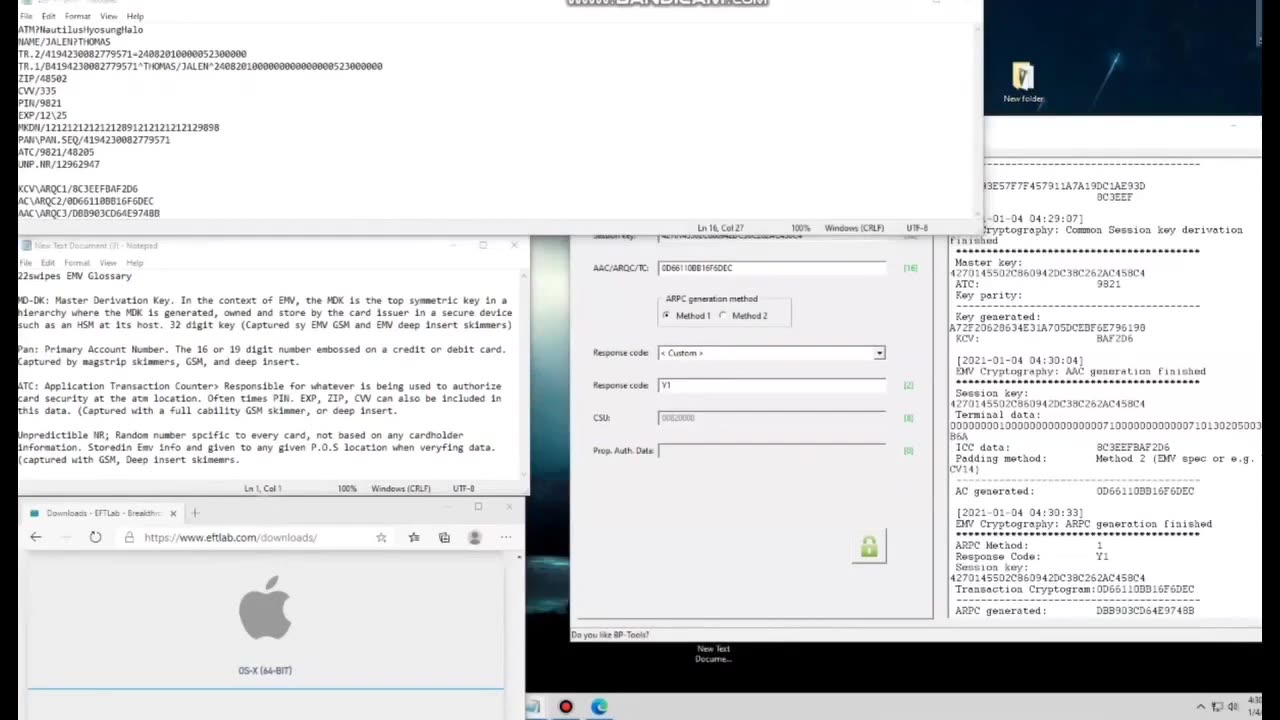Screen dimensions: 1280x720
Task: Click the lock icon beside the EFTLab URL
Action: [129, 537]
